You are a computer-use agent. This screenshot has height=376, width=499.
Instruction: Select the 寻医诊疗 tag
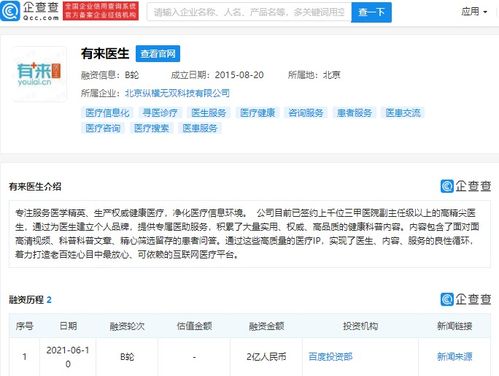160,113
